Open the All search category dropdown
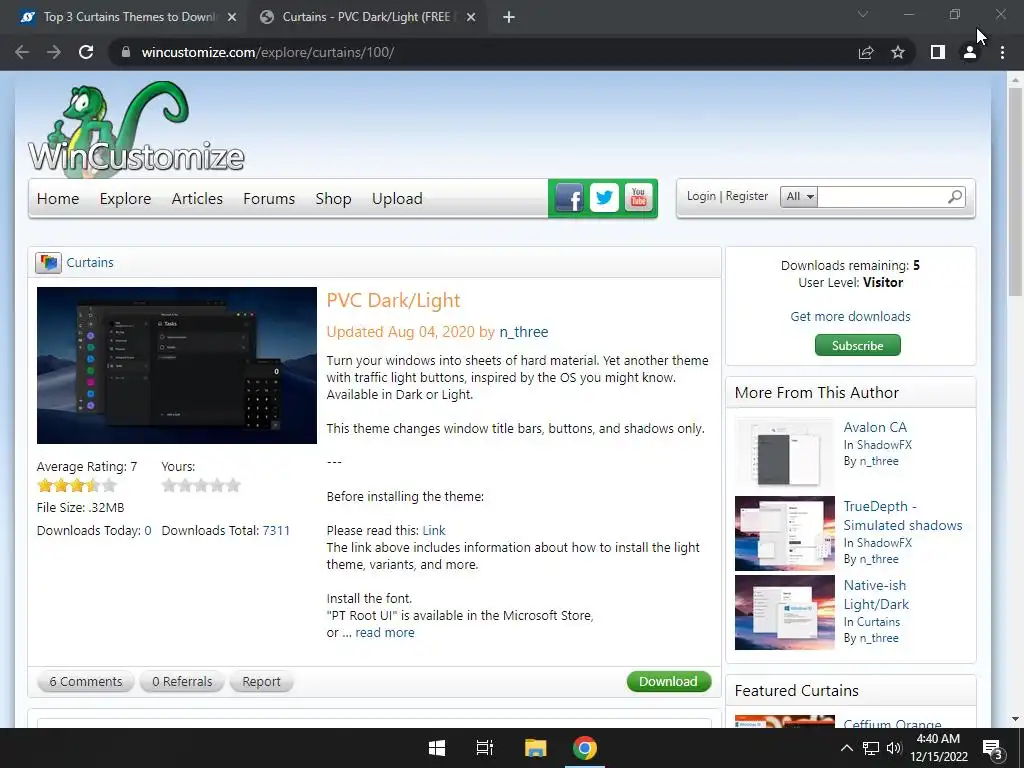This screenshot has height=768, width=1024. [x=799, y=196]
